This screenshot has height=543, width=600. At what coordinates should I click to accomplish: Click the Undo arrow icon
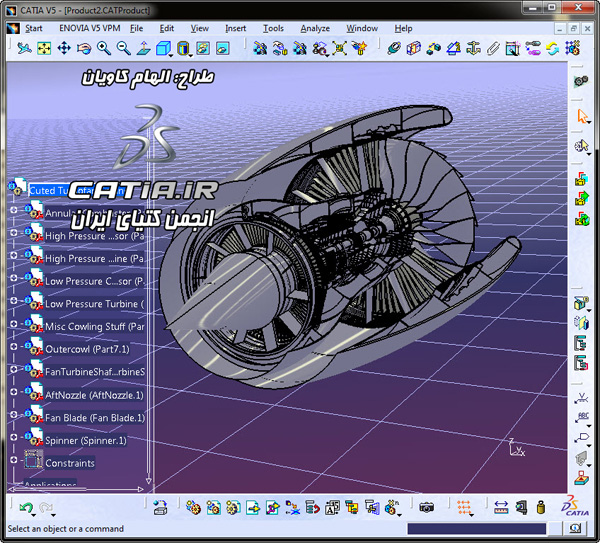[x=26, y=508]
